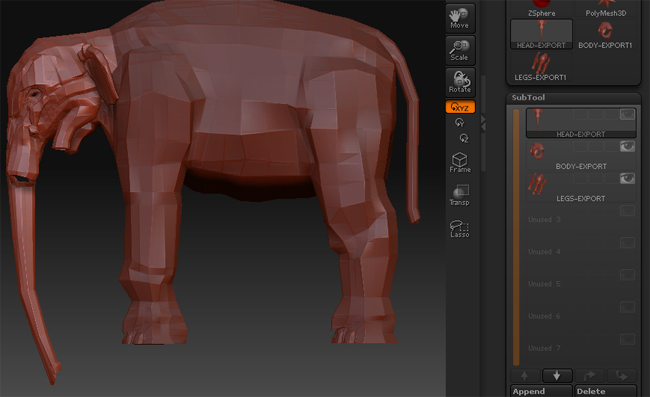The height and width of the screenshot is (397, 650).
Task: Toggle eye icon of Unused 3 slot
Action: [x=627, y=211]
